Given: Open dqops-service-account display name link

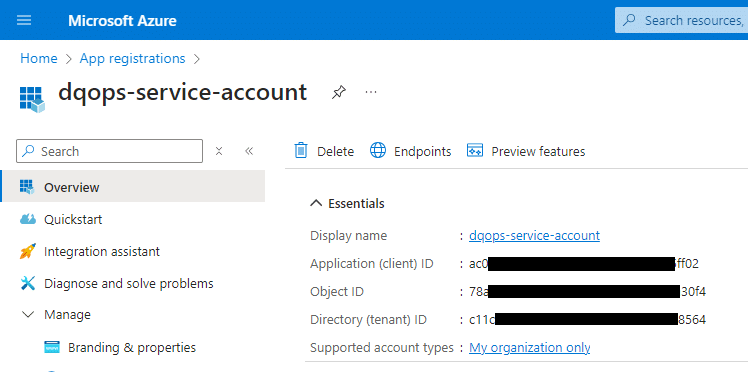Looking at the screenshot, I should click(x=534, y=236).
